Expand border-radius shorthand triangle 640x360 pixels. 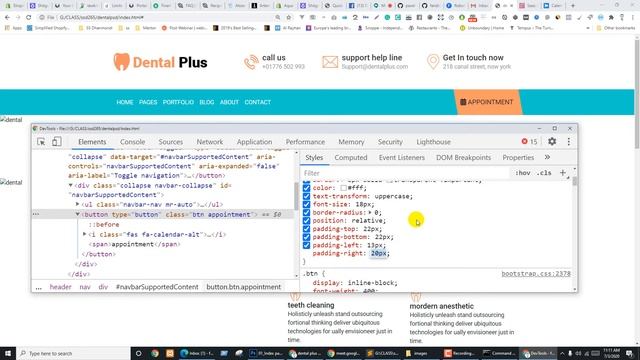tap(370, 212)
